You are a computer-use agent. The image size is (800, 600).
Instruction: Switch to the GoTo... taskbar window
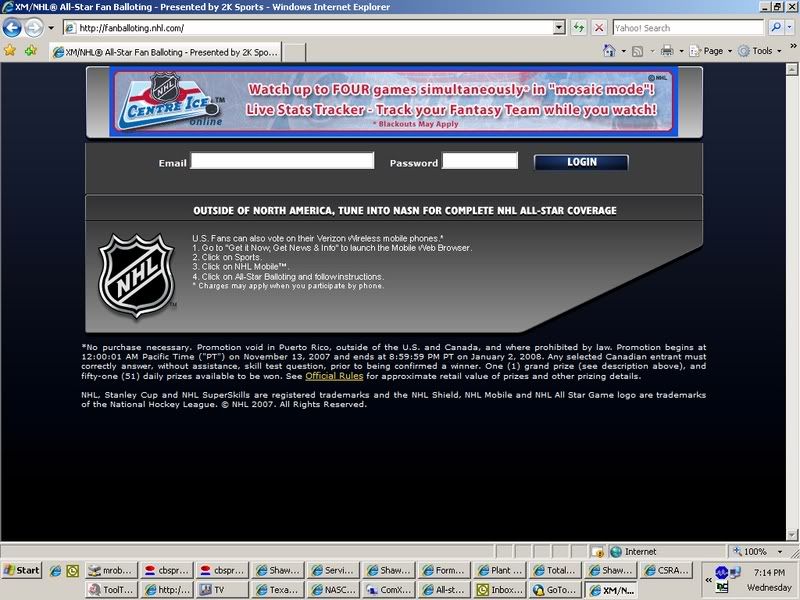pos(555,590)
